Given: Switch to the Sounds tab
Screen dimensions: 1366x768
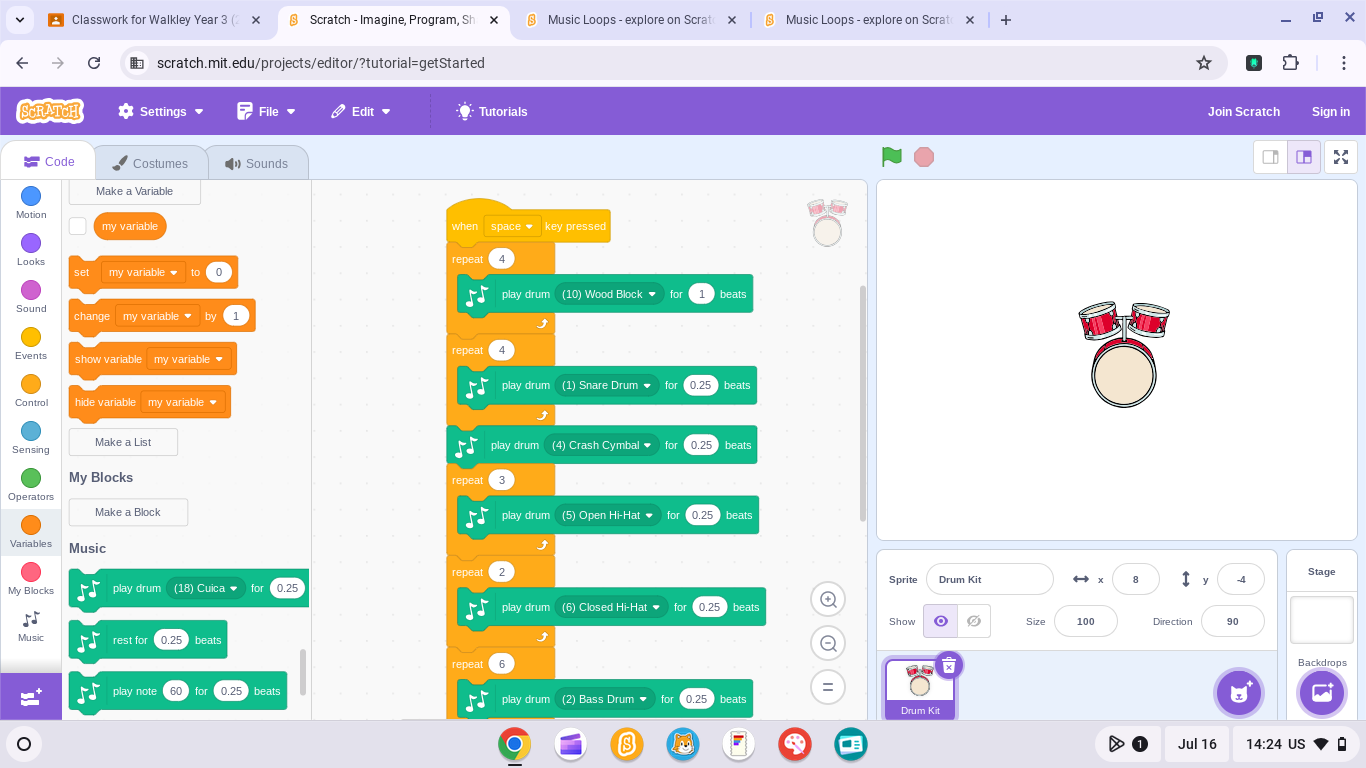Looking at the screenshot, I should [257, 163].
